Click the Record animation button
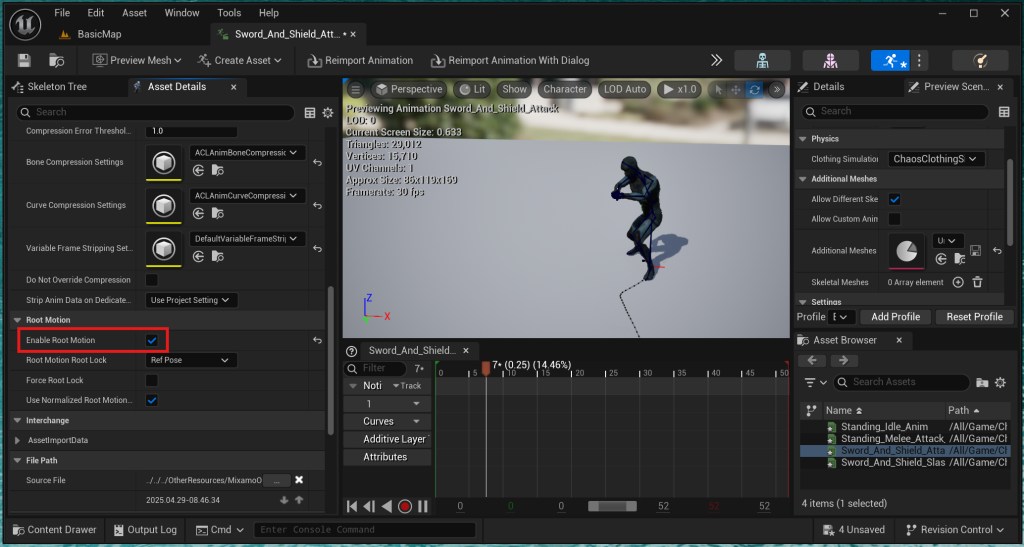The width and height of the screenshot is (1024, 547). [405, 506]
